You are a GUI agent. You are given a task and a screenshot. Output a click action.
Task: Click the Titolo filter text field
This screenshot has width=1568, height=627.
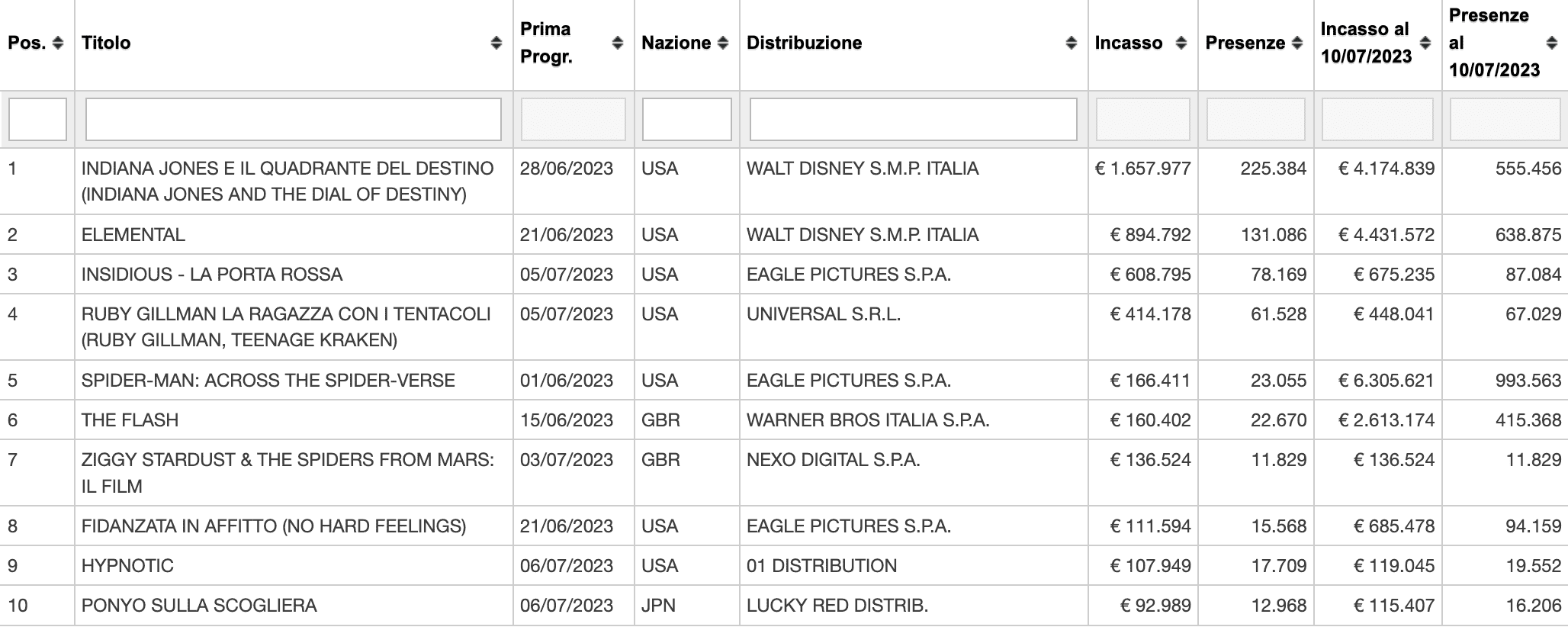(294, 119)
